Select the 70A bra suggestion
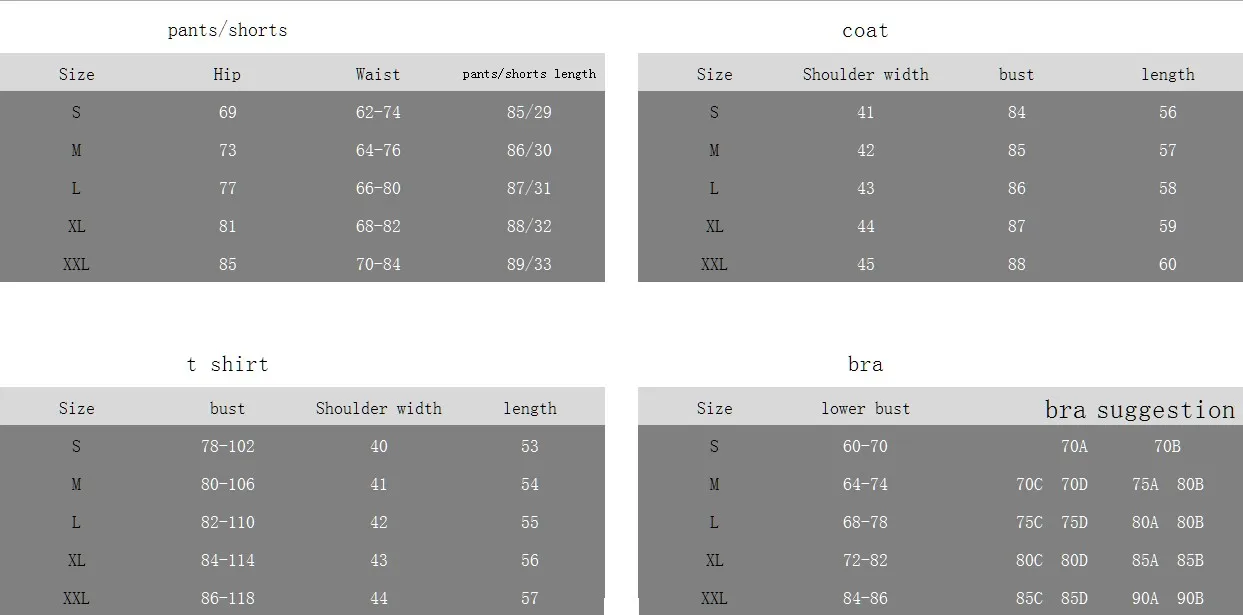This screenshot has width=1243, height=615. (1074, 446)
